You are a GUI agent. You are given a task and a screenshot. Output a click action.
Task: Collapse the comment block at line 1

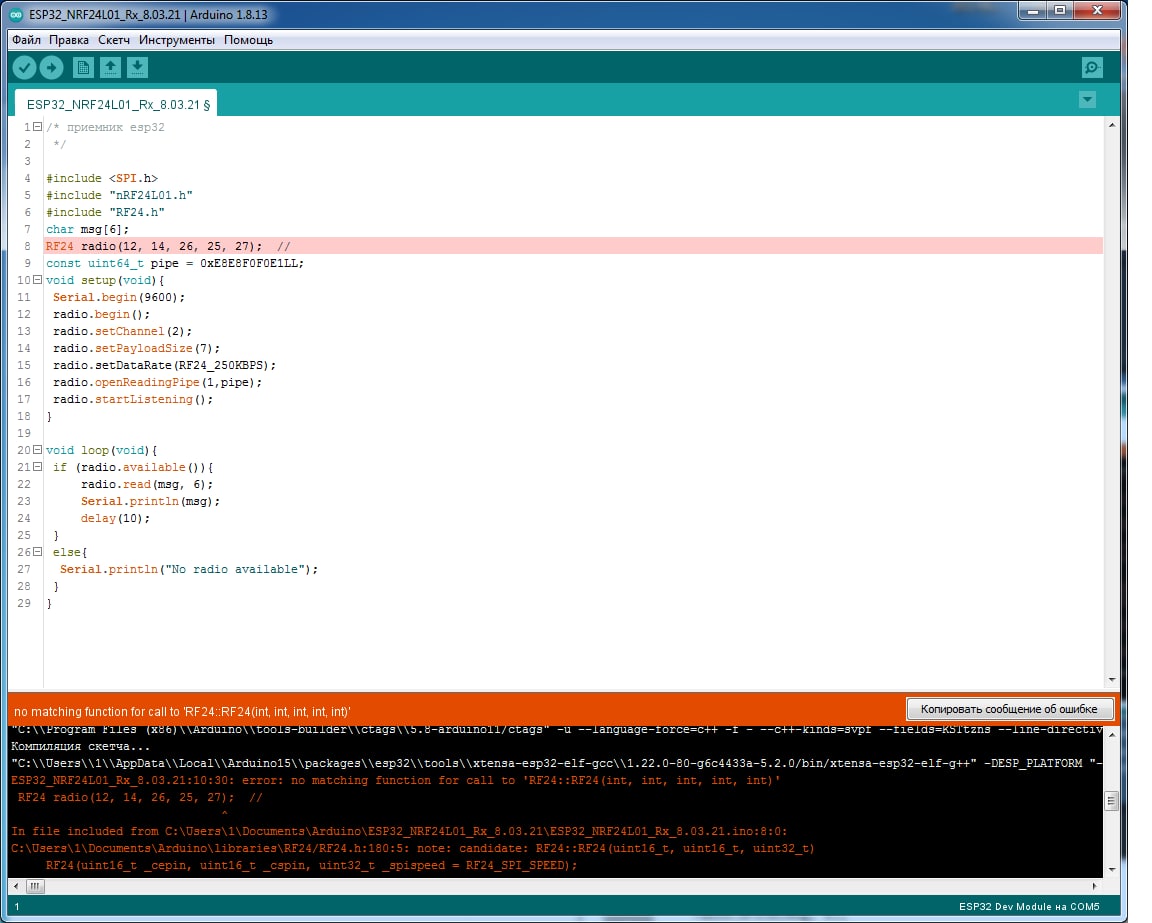tap(37, 127)
